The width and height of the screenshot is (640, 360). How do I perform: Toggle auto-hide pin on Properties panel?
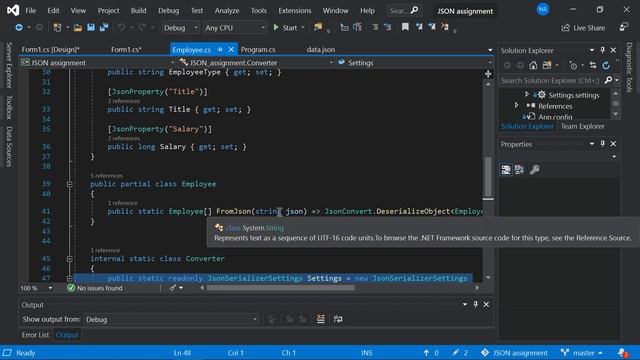pyautogui.click(x=602, y=144)
